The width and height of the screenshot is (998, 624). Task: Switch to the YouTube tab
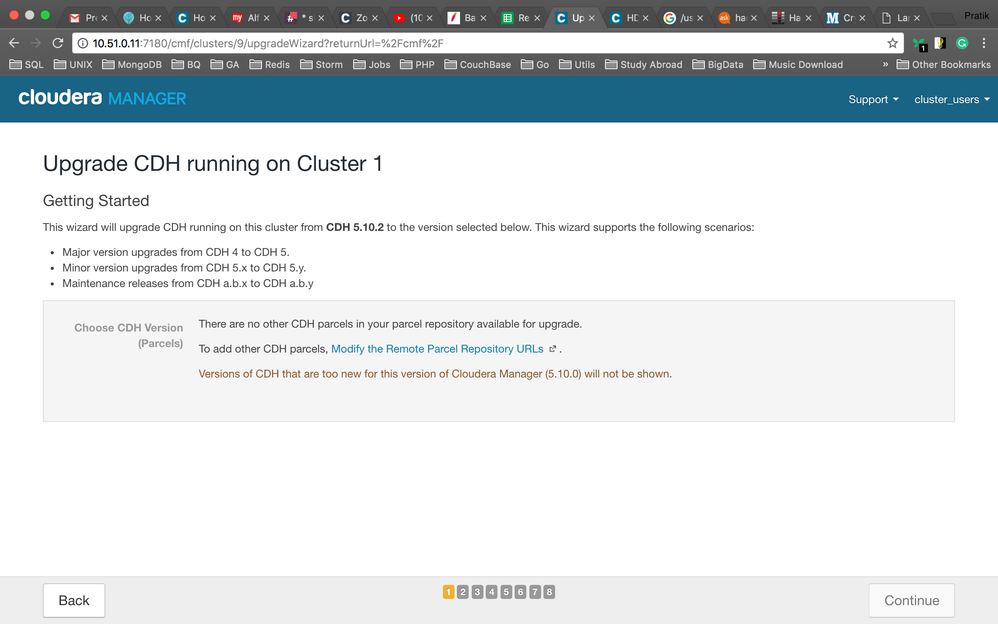click(411, 18)
